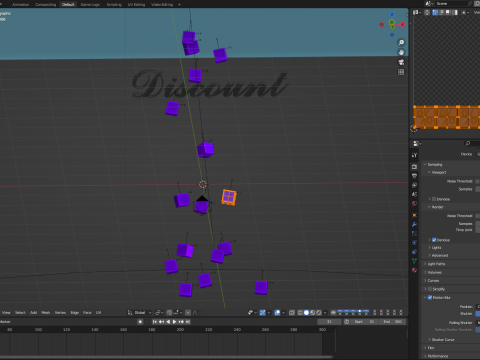Enable the Simplify checkbox
The image size is (480, 360).
(430, 289)
